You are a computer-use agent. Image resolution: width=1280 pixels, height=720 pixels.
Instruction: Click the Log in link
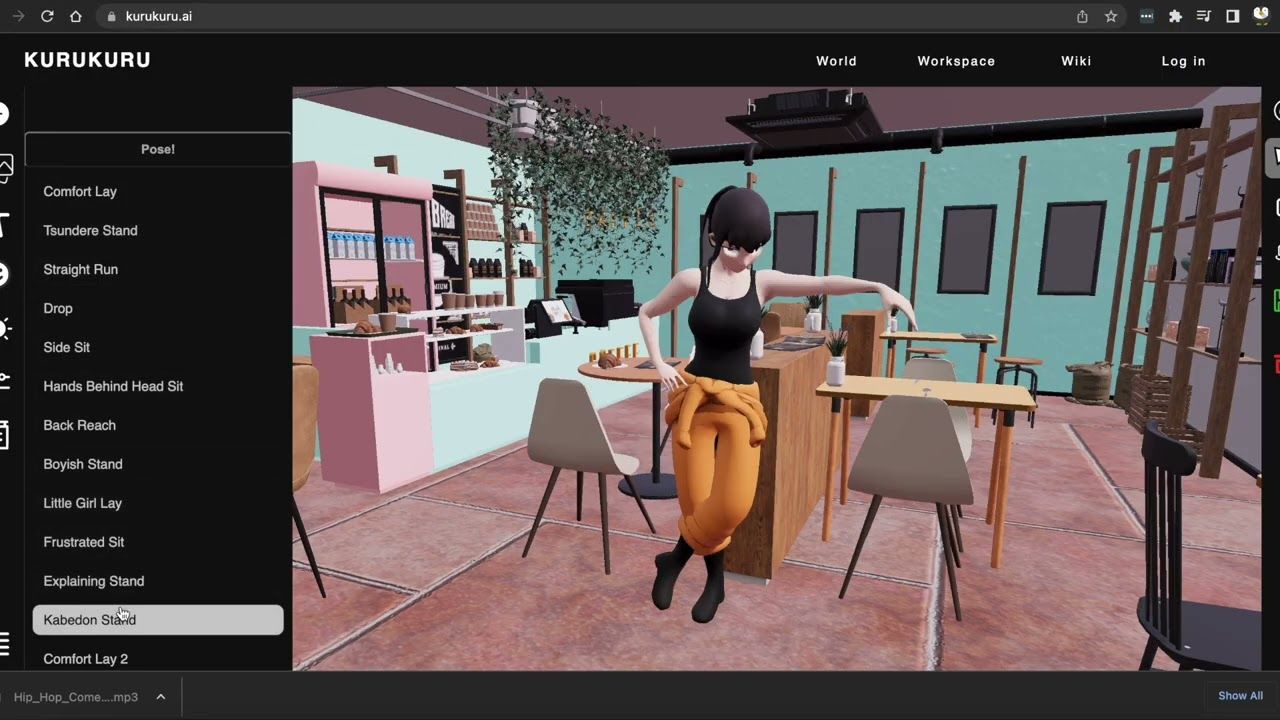[1183, 61]
